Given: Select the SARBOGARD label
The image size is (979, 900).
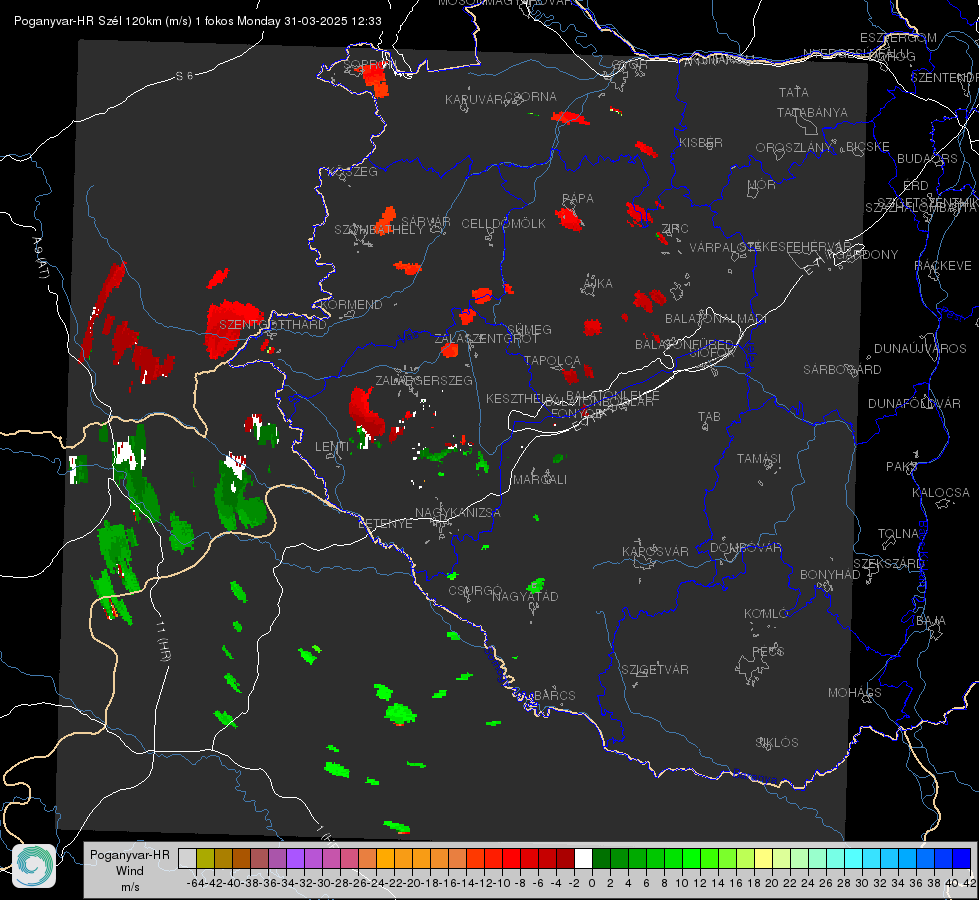Looking at the screenshot, I should click(842, 369).
